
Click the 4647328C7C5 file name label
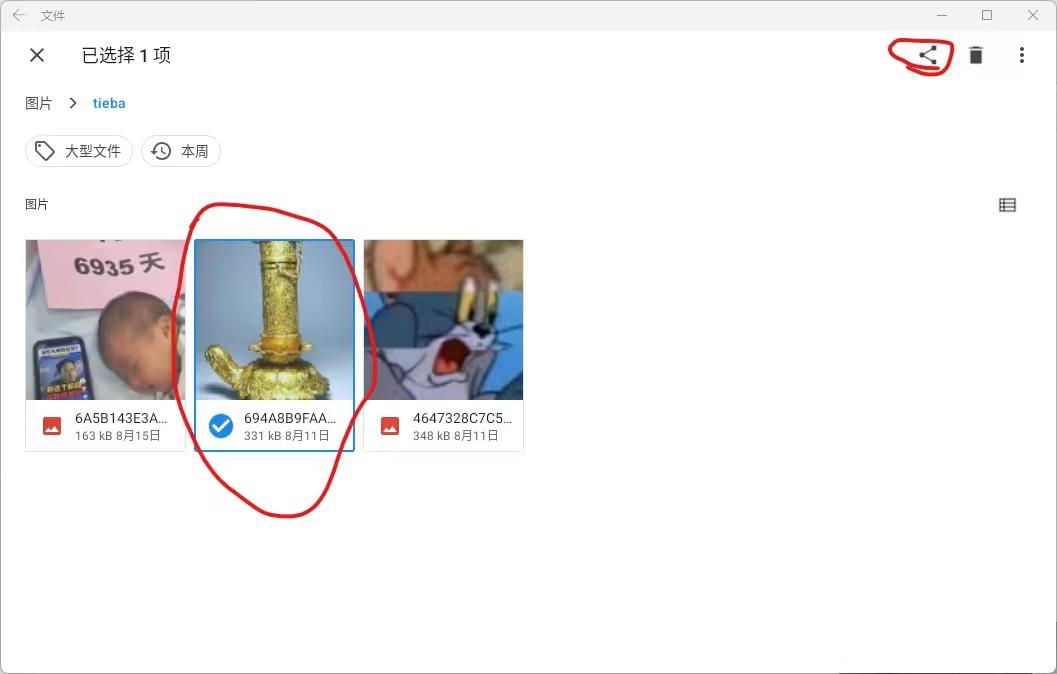462,418
